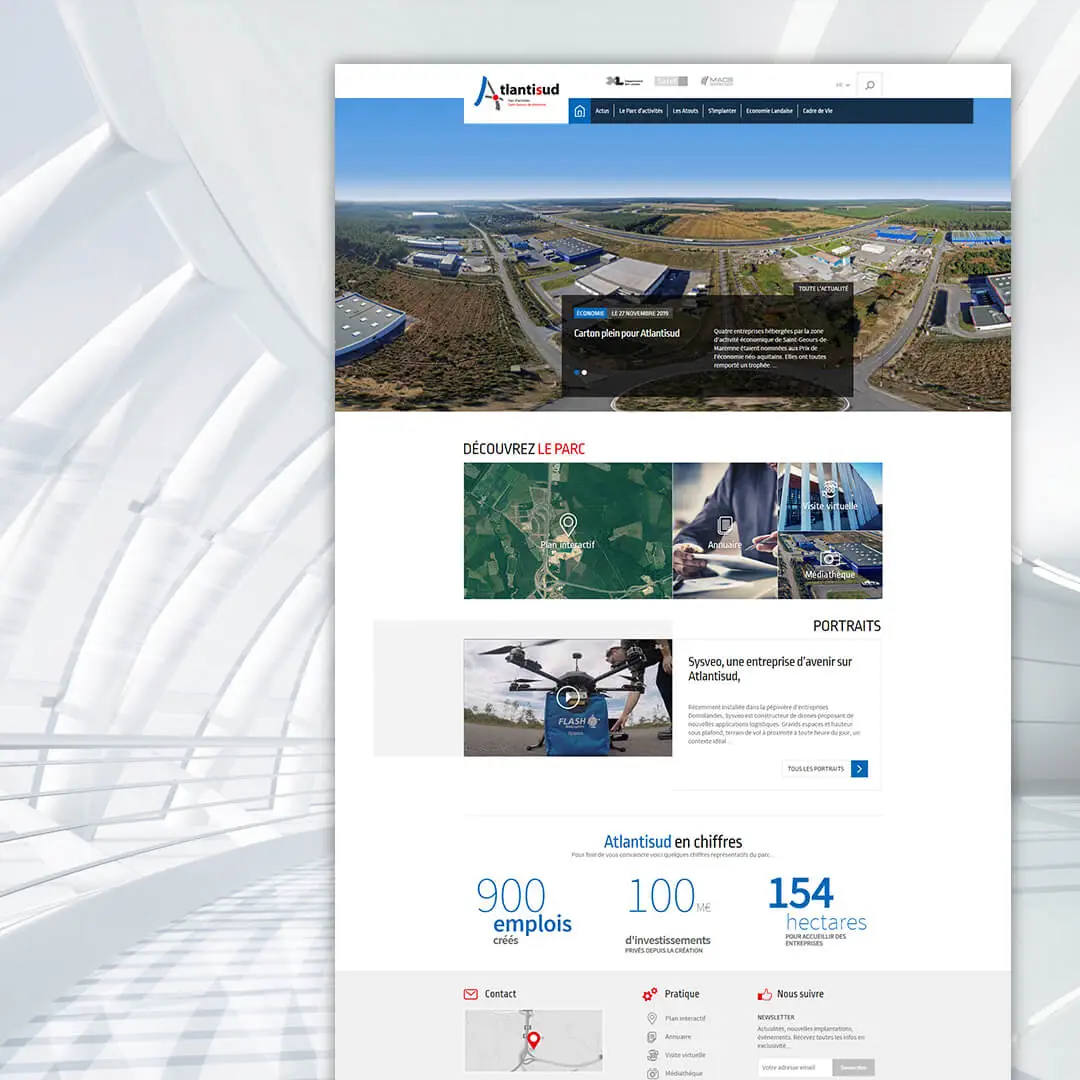Click the footer camera icon beside Médiathèque
Image resolution: width=1080 pixels, height=1080 pixels.
tap(652, 1073)
